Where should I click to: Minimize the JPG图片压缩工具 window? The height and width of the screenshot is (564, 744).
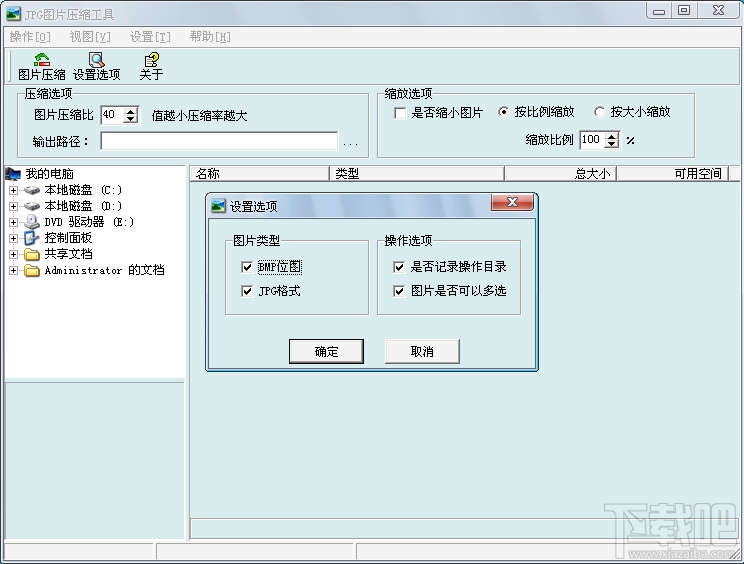[659, 10]
